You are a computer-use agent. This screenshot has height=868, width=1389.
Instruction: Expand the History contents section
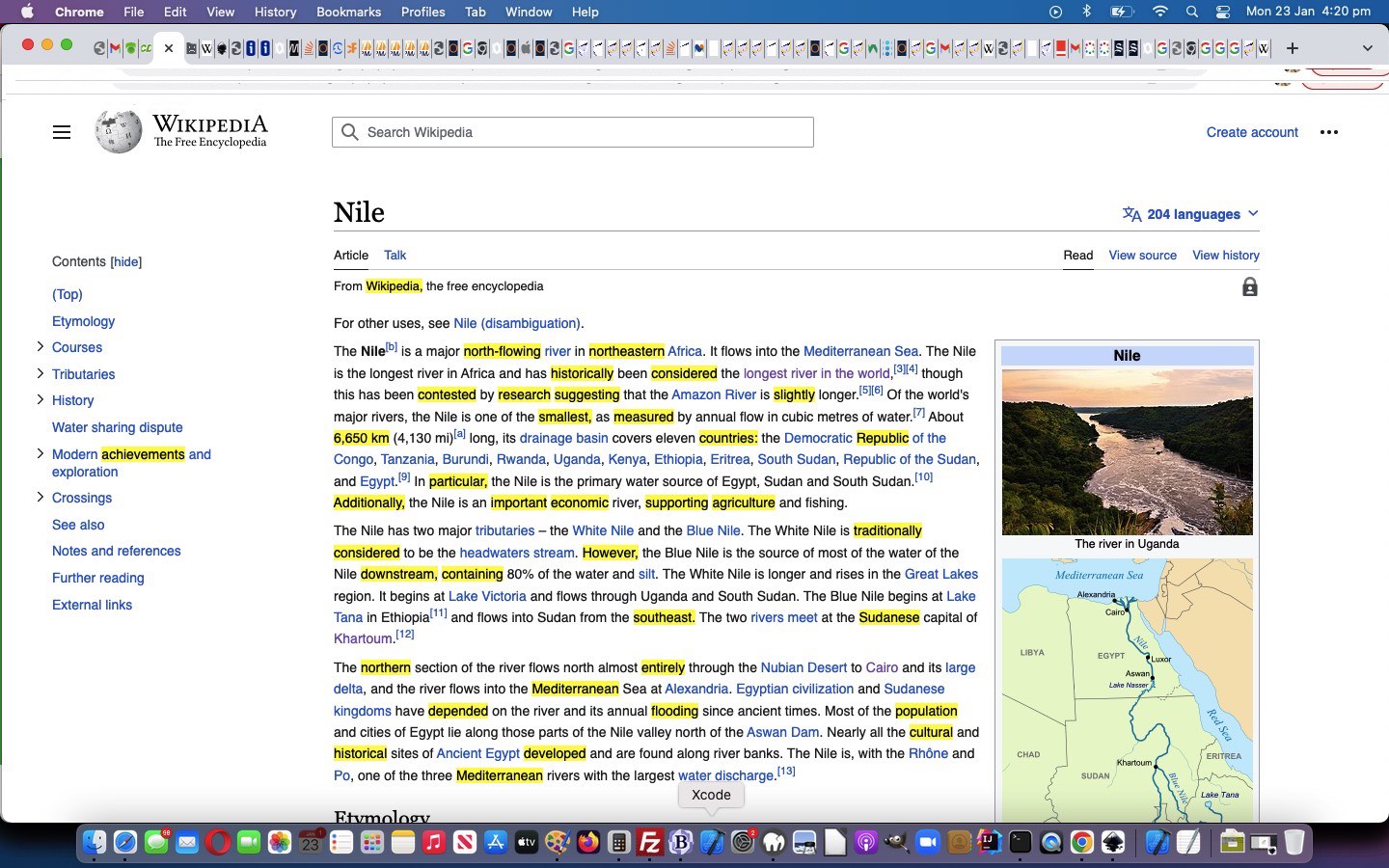40,399
